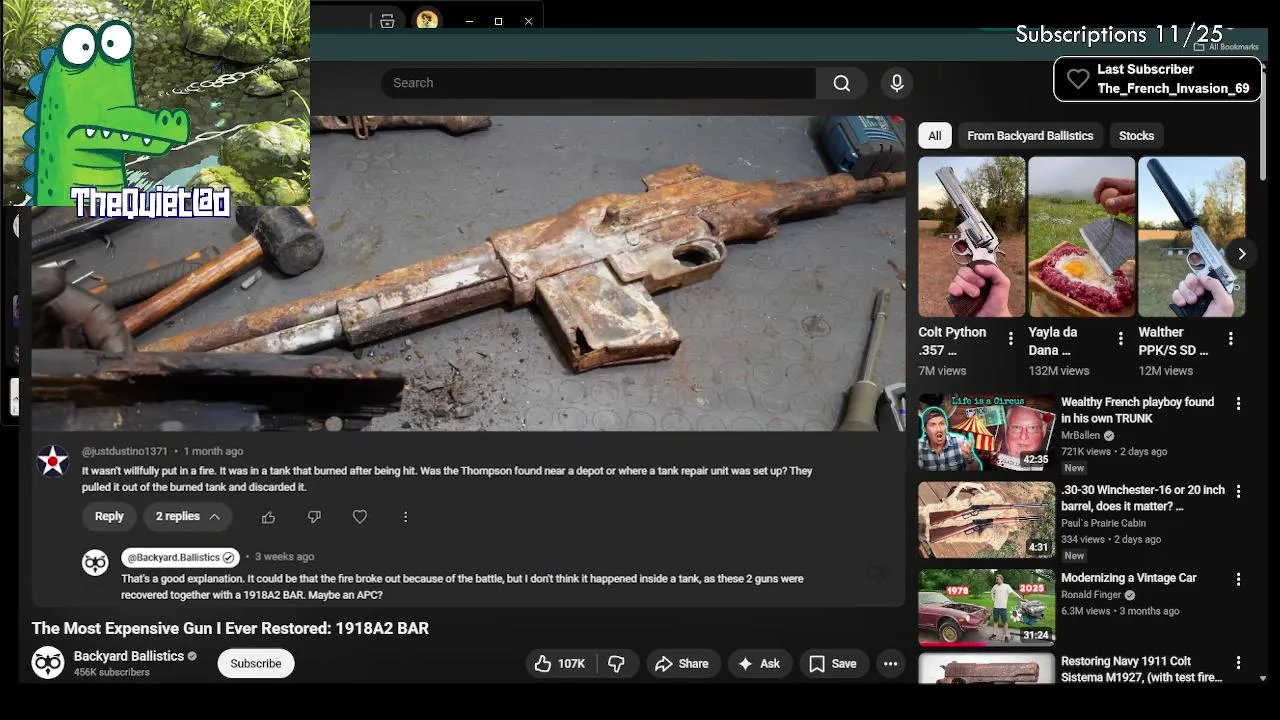Image resolution: width=1280 pixels, height=720 pixels.
Task: Click the @Backyard.Ballistics reply badge
Action: point(179,557)
